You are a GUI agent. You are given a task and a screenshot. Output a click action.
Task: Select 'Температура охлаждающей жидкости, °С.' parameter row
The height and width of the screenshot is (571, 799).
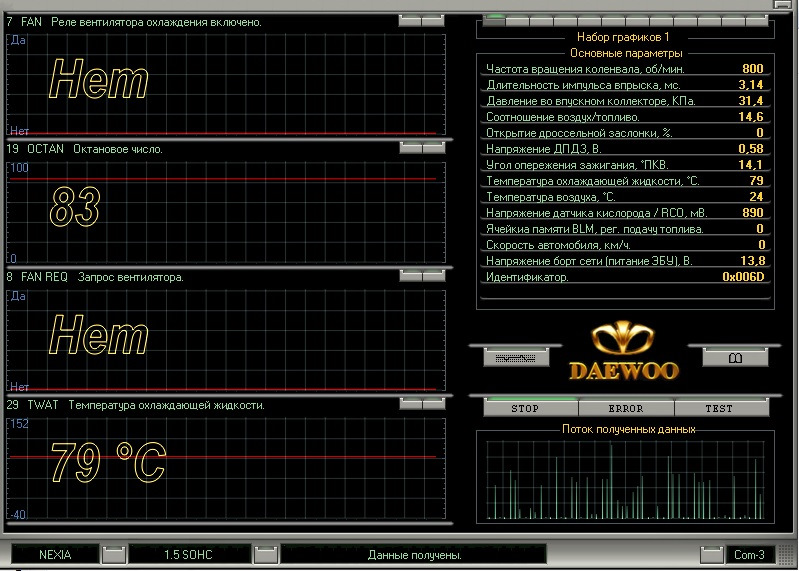[x=625, y=181]
